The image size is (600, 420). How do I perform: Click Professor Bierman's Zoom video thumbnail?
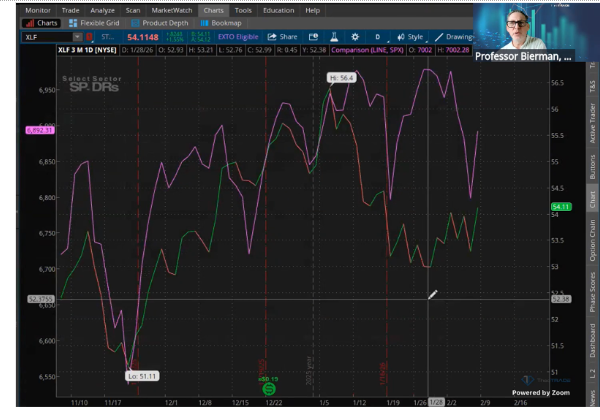536,31
